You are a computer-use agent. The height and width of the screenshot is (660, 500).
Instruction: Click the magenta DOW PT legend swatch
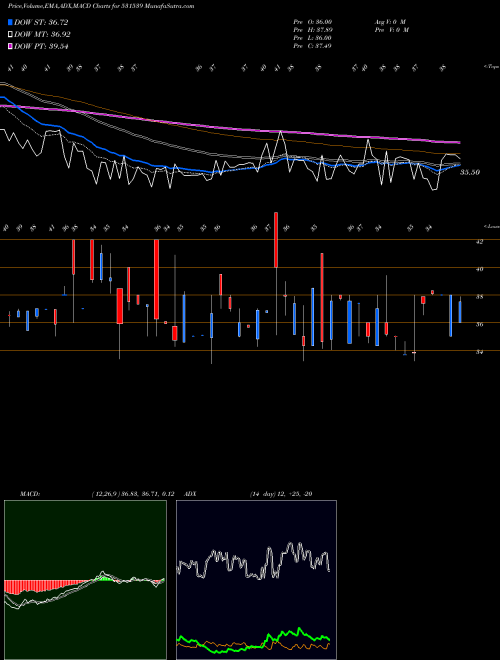click(10, 47)
